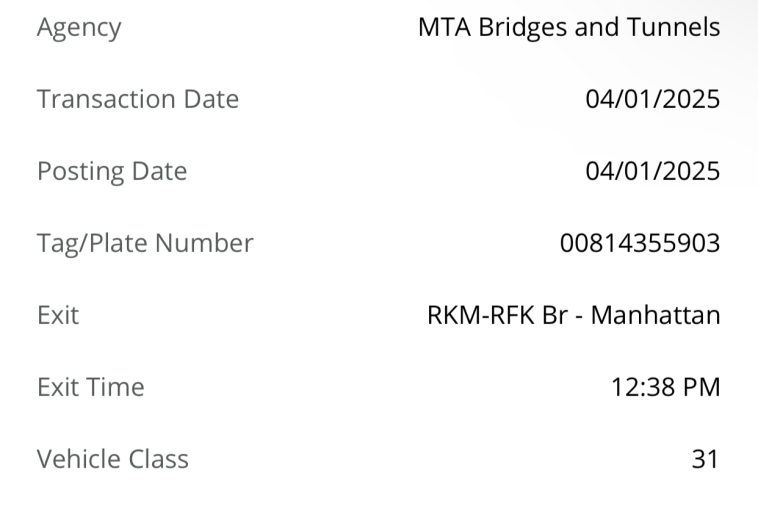Click the word MTA in the agency value
Image resolution: width=758 pixels, height=520 pixels.
pyautogui.click(x=445, y=27)
